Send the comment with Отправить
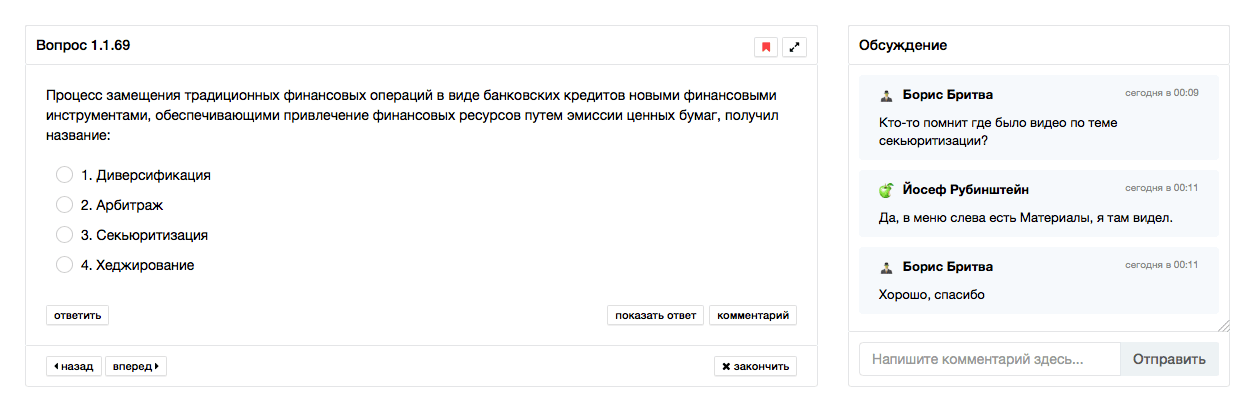The height and width of the screenshot is (410, 1253). [1169, 359]
